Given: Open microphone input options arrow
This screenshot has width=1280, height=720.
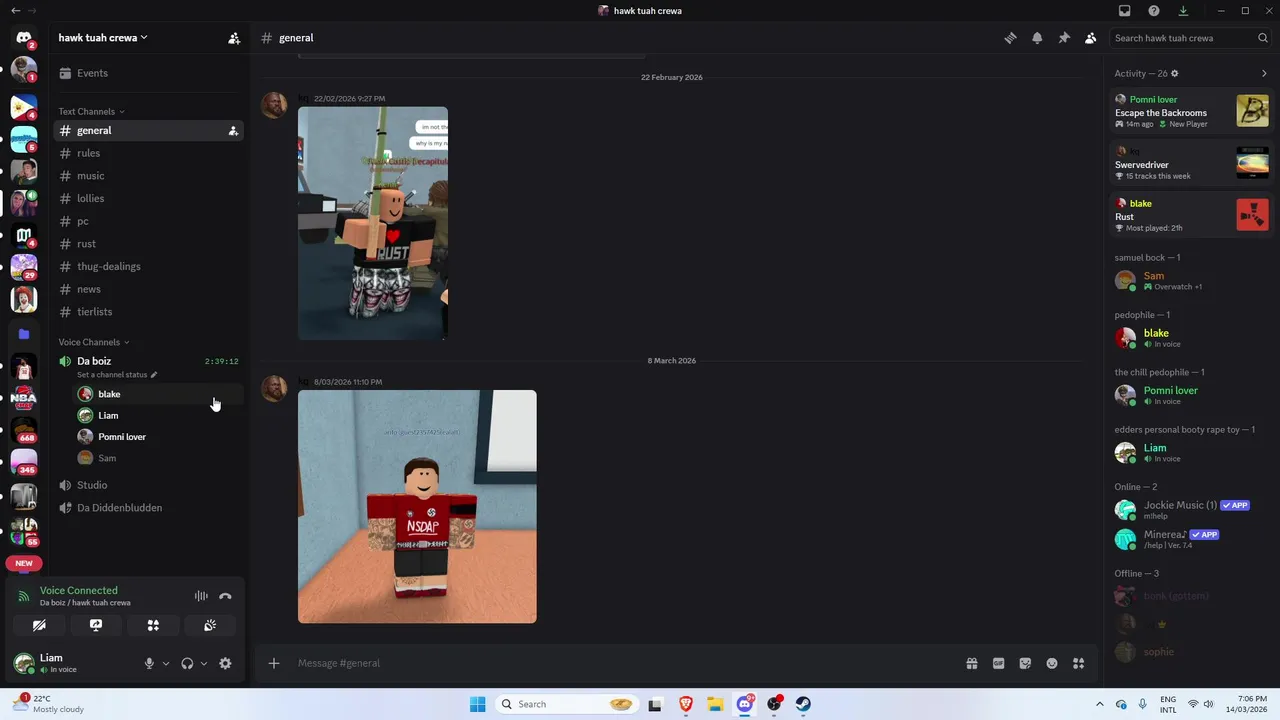Looking at the screenshot, I should [166, 663].
